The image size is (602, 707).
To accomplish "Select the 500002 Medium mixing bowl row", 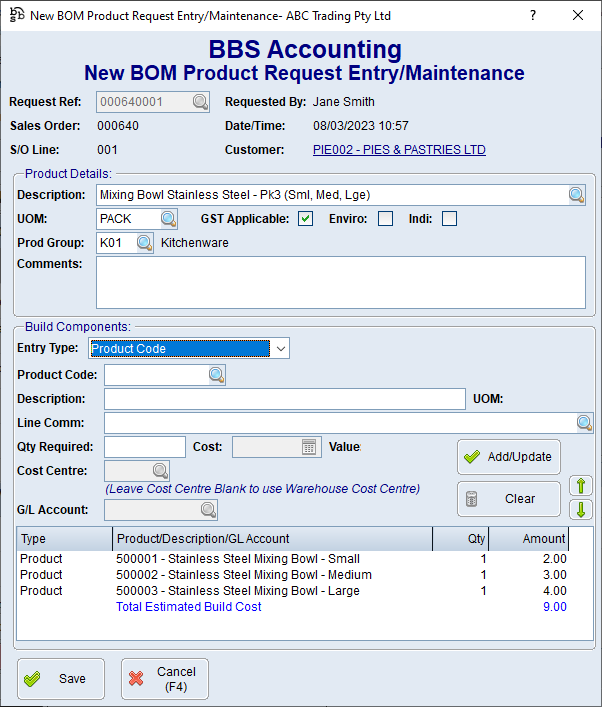I will [244, 575].
